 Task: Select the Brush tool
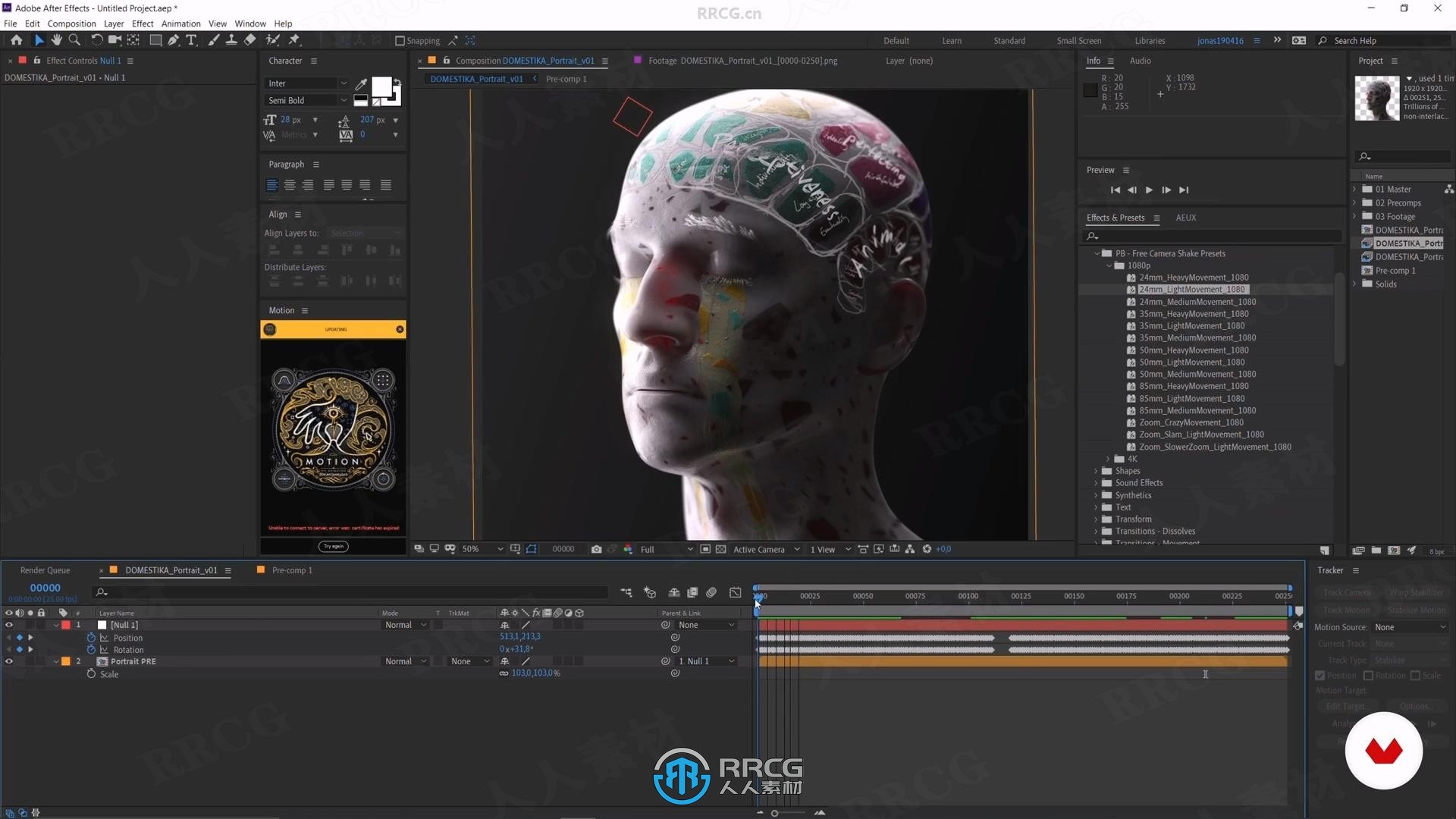214,40
